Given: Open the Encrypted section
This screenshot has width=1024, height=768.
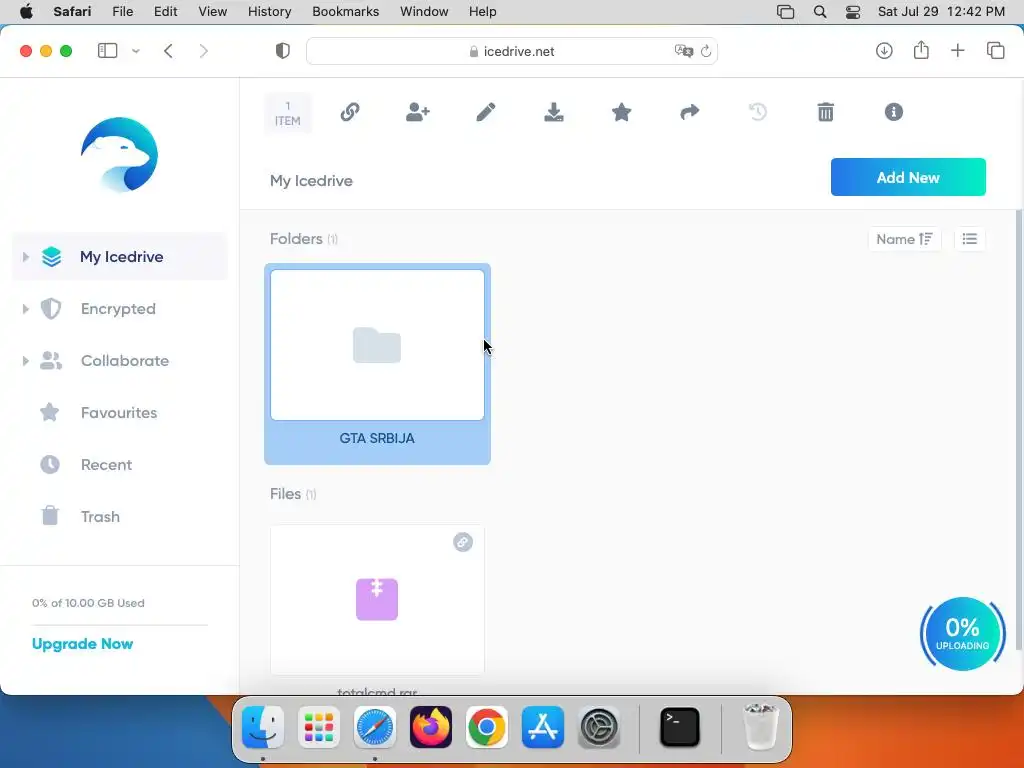Looking at the screenshot, I should (118, 309).
